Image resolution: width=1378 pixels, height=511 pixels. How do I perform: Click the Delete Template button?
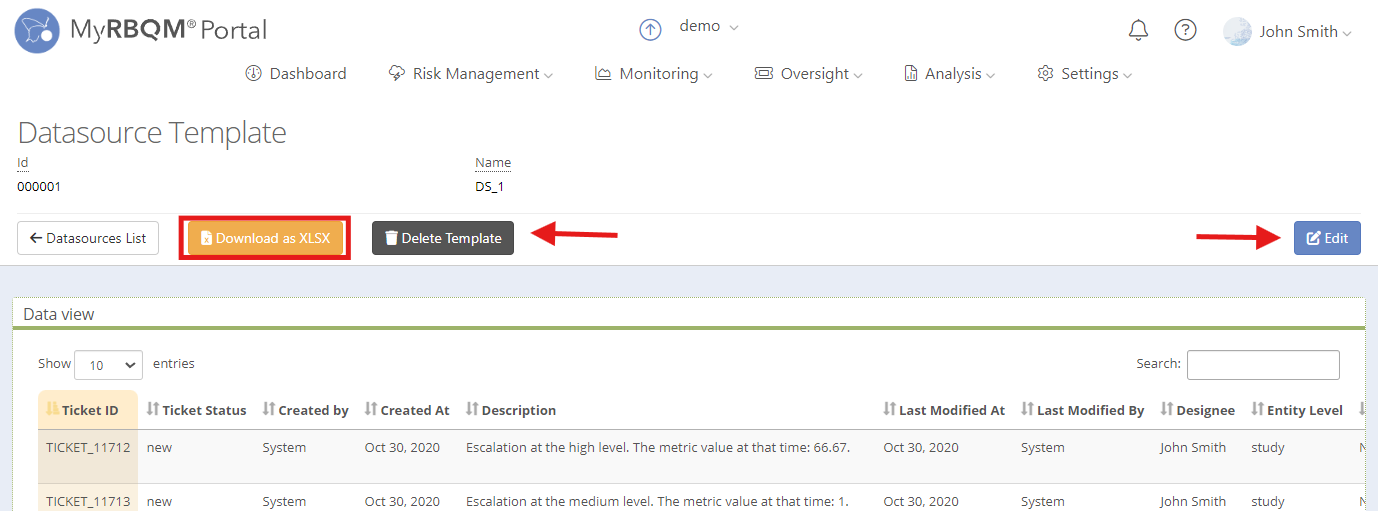(443, 238)
